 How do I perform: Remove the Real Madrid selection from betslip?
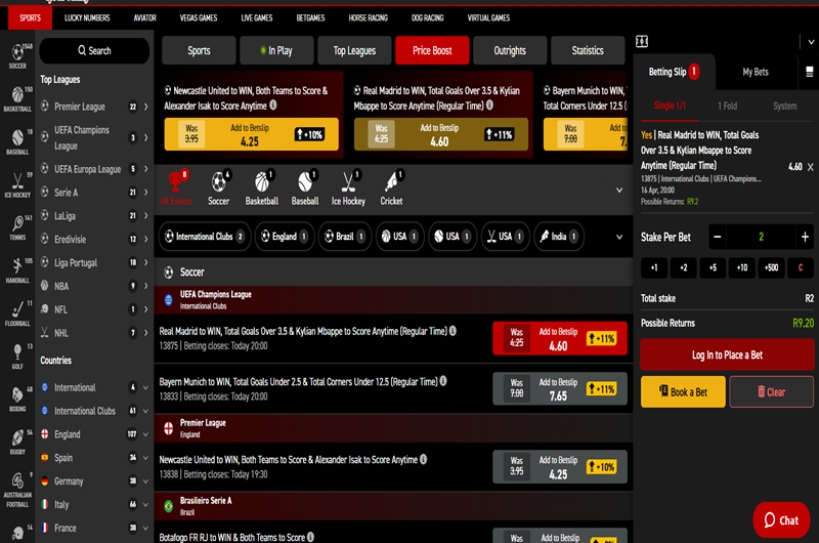[x=810, y=167]
